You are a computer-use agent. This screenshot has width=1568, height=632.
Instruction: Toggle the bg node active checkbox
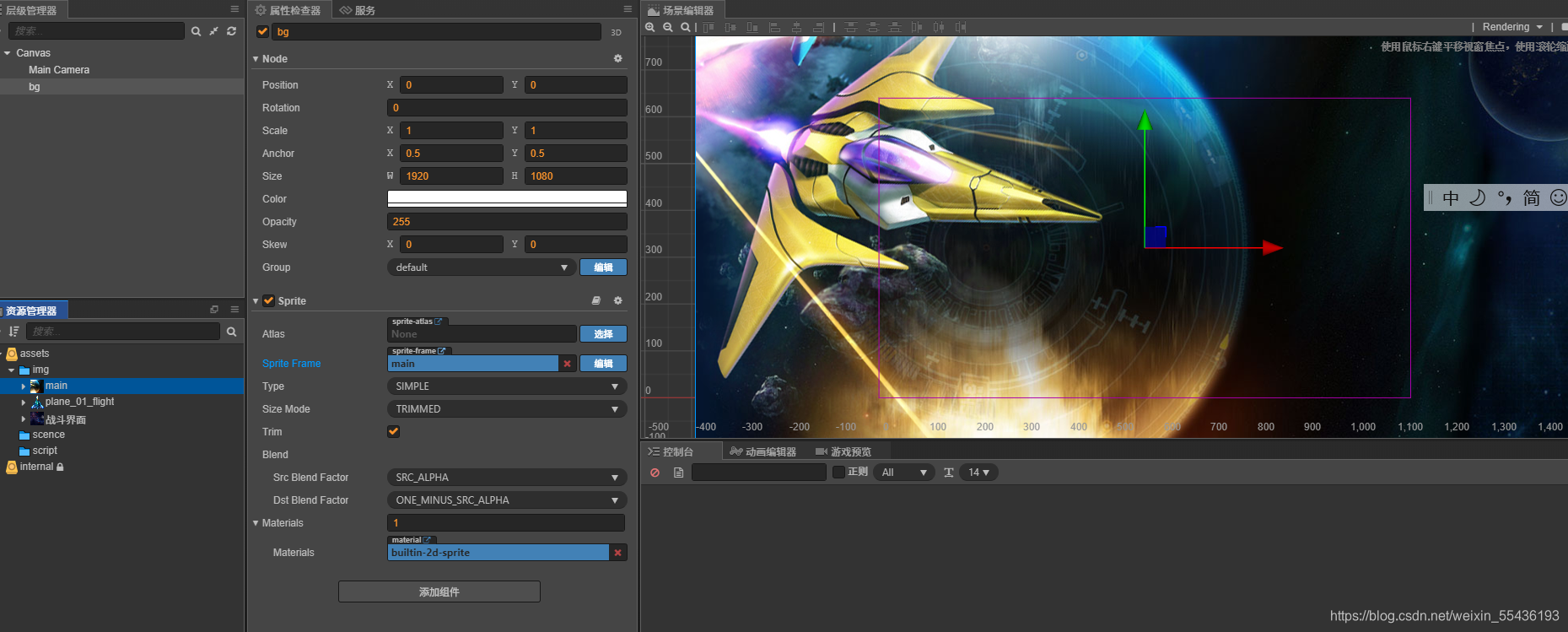click(x=262, y=31)
